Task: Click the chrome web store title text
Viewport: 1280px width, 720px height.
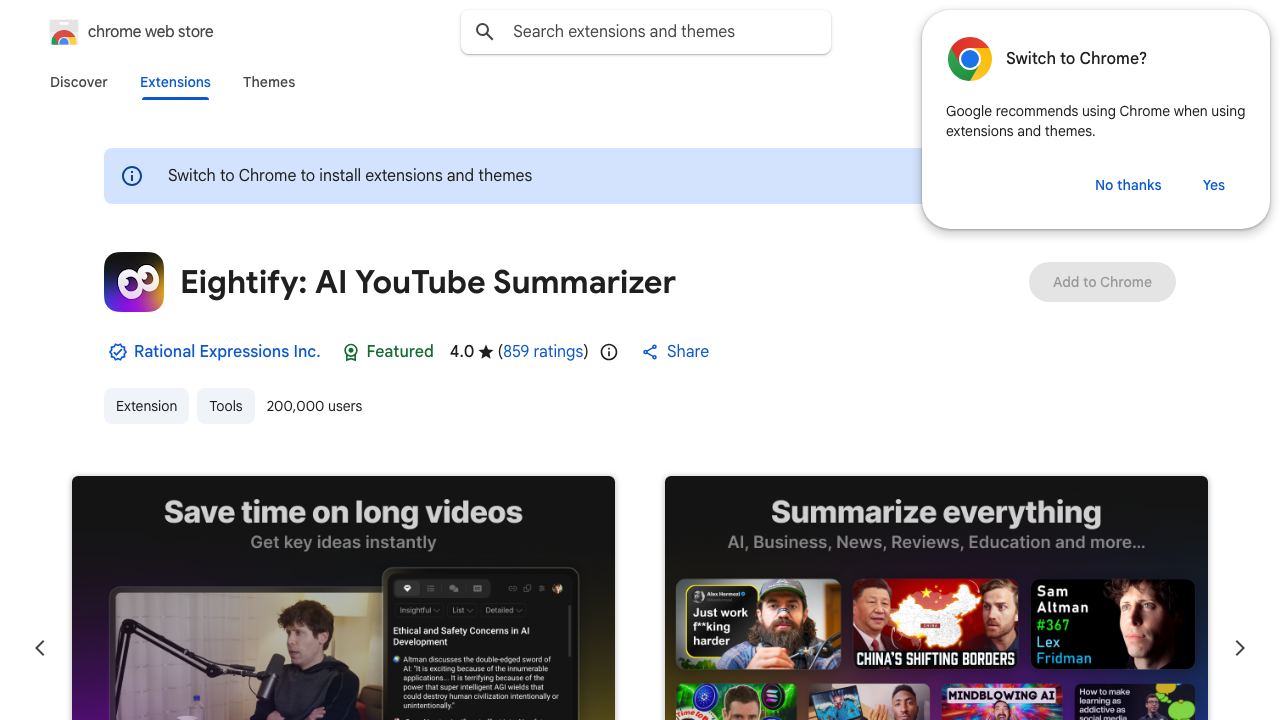Action: pyautogui.click(x=151, y=32)
